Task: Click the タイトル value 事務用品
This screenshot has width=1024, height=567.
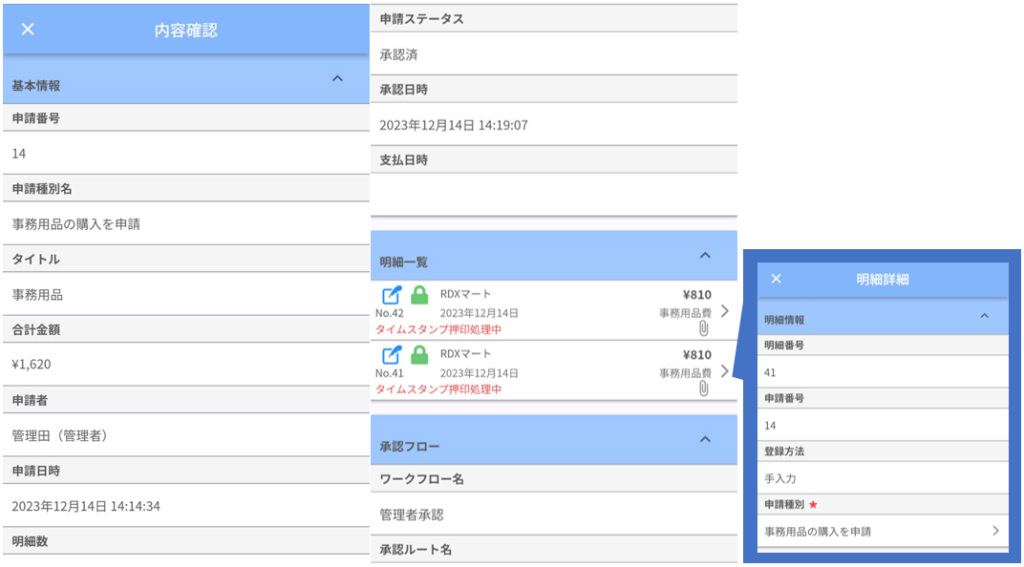Action: click(44, 295)
